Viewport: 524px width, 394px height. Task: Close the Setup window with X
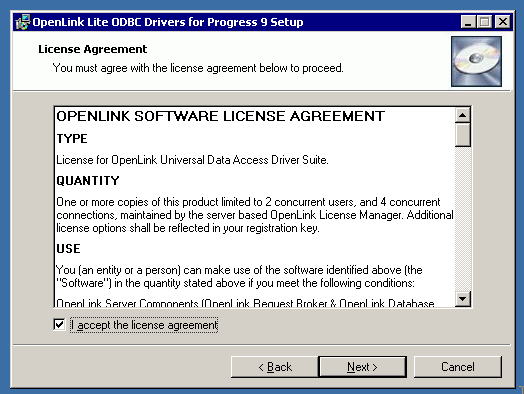(503, 22)
